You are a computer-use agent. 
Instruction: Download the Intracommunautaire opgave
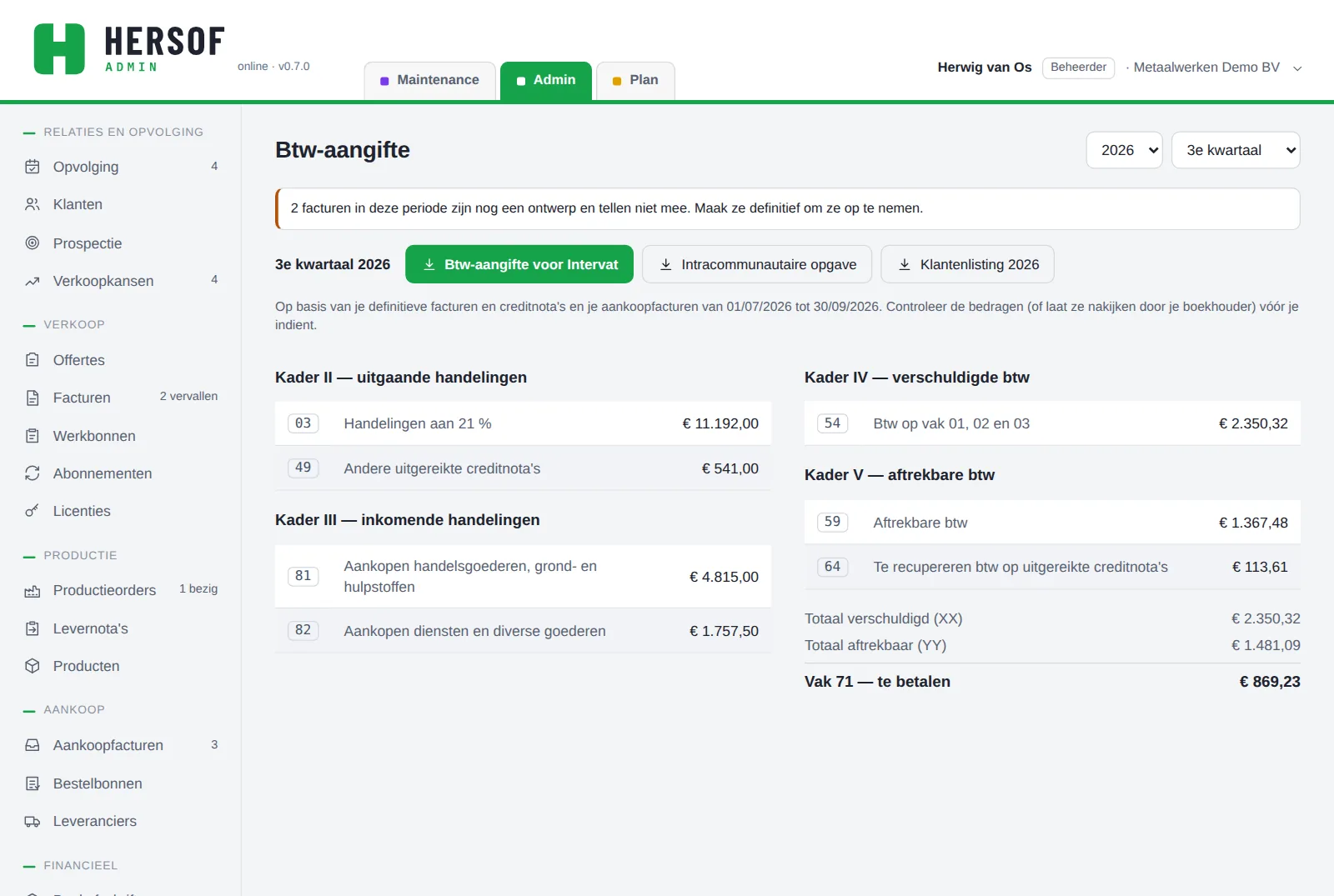tap(757, 264)
